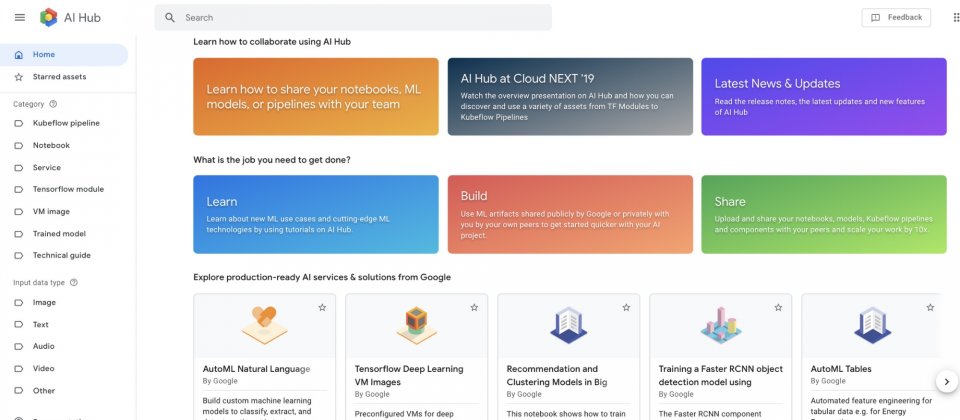Click the Kubeflow pipeline tag icon
This screenshot has width=960, height=420.
[x=19, y=123]
